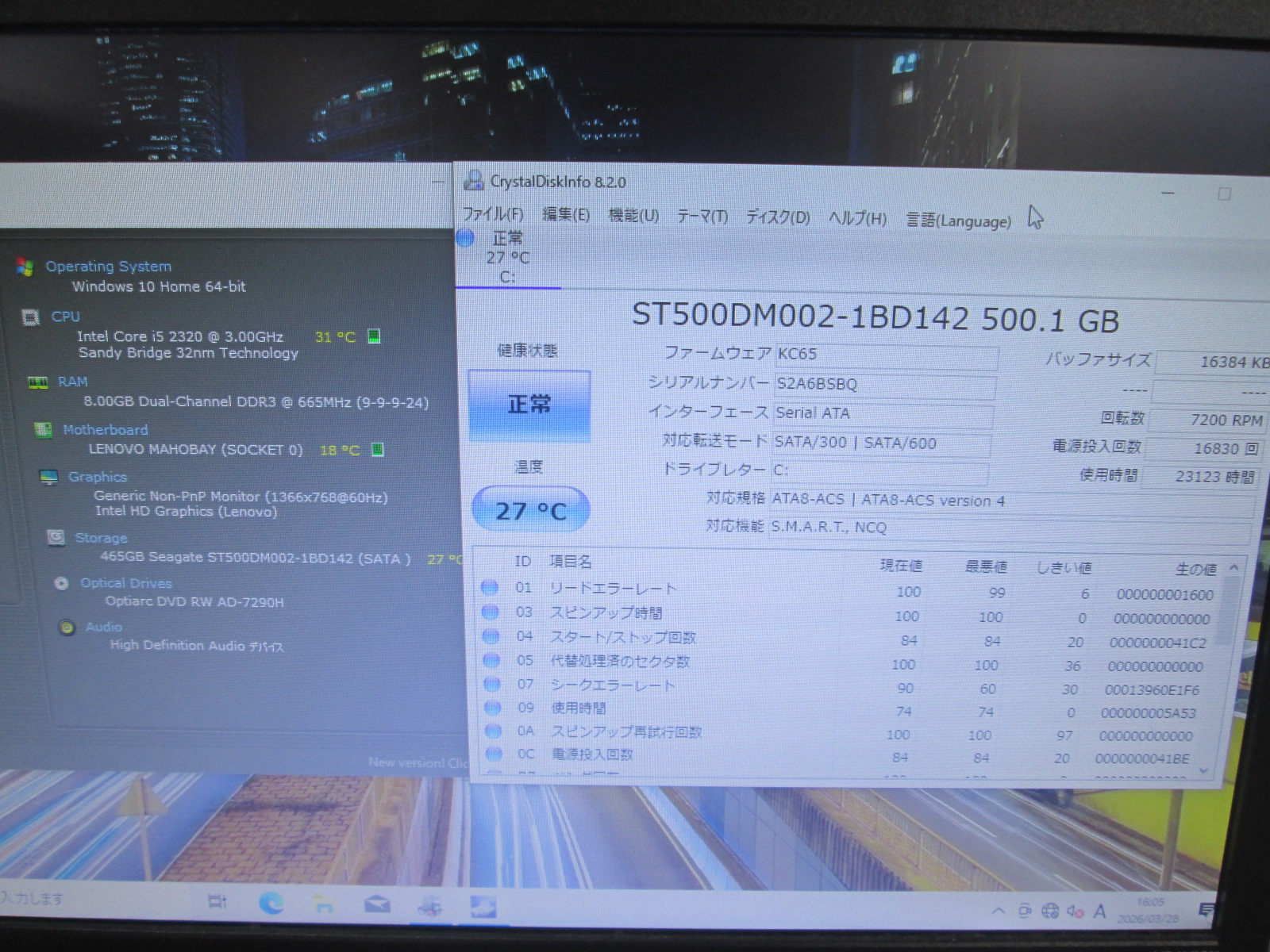This screenshot has height=952, width=1270.
Task: Show hidden system tray icons
Action: coord(998,911)
